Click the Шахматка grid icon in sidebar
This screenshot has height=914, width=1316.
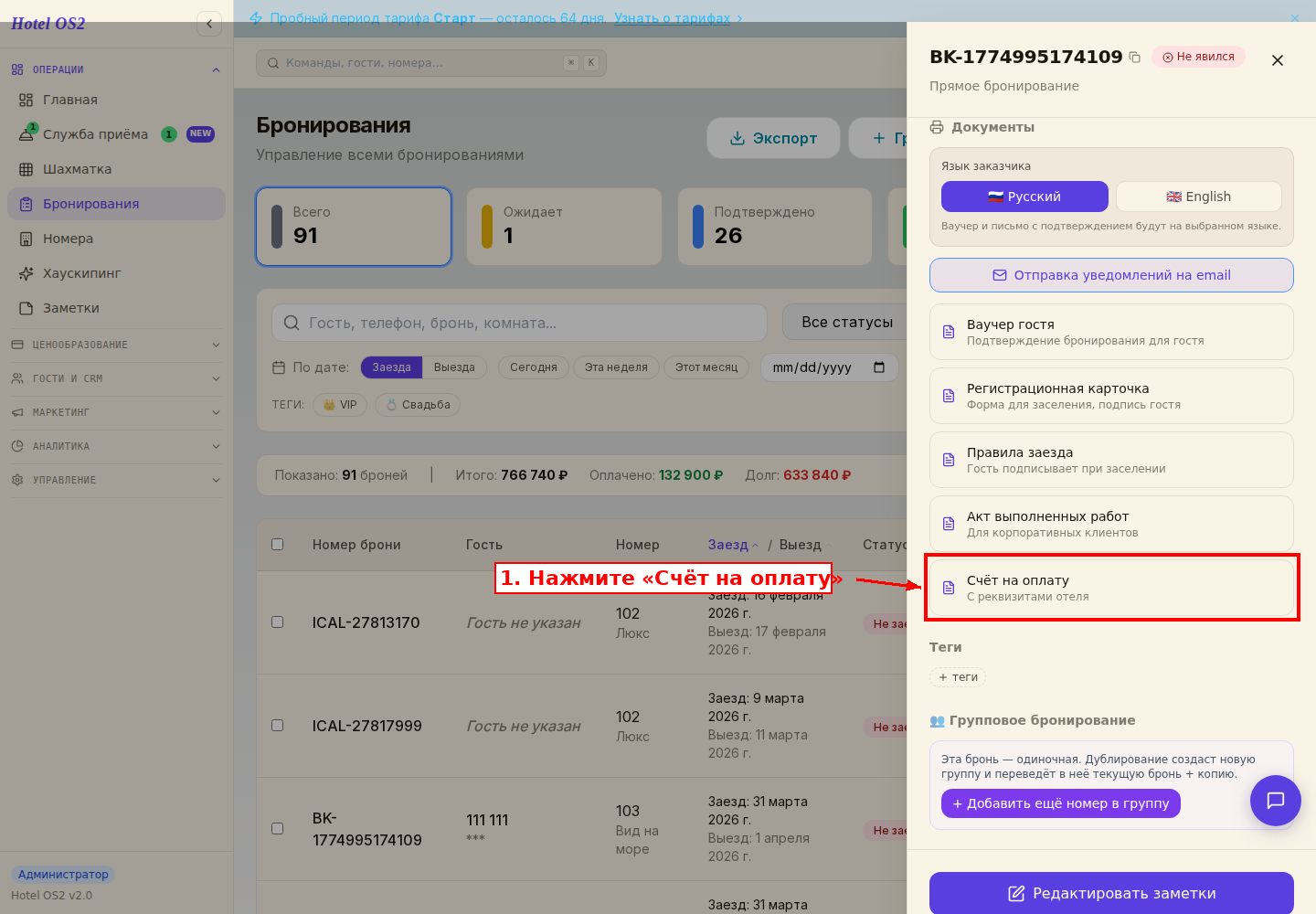26,169
